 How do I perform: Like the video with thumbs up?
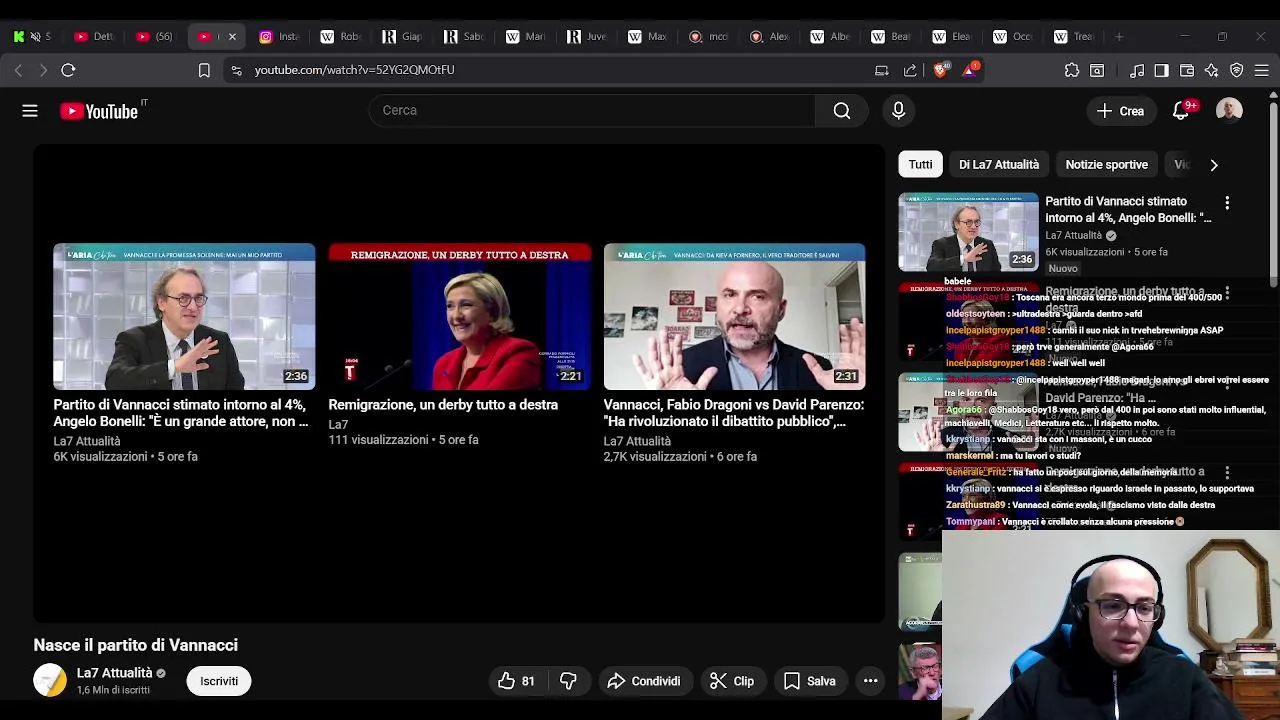[516, 681]
